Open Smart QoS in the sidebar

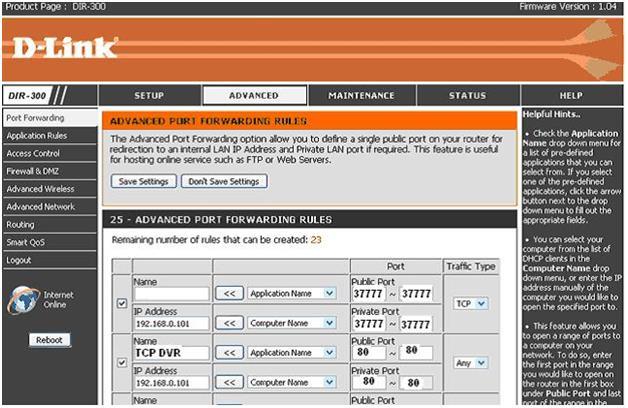pyautogui.click(x=50, y=242)
